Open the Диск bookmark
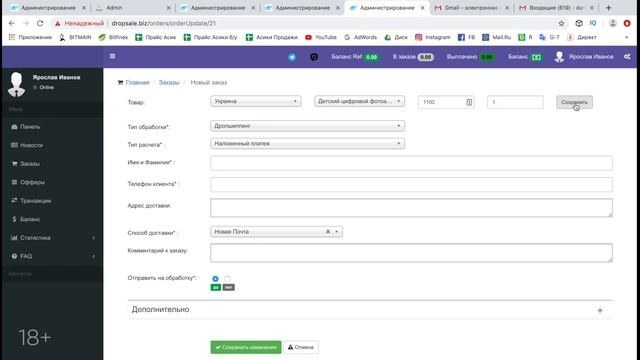This screenshot has height=360, width=640. click(x=396, y=37)
